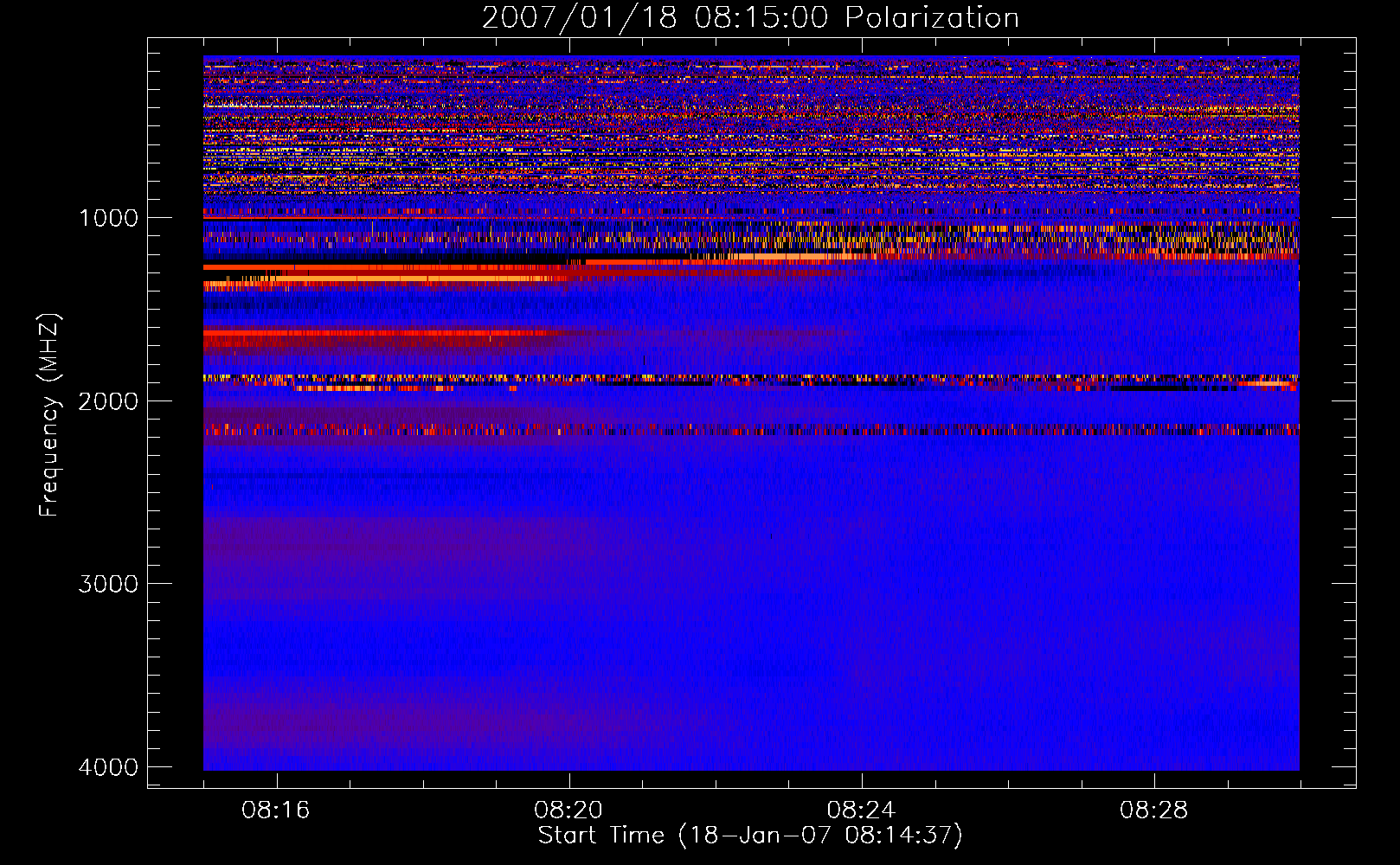Click the "Frequency (MHZ)" axis label
The width and height of the screenshot is (1400, 865).
(x=49, y=415)
